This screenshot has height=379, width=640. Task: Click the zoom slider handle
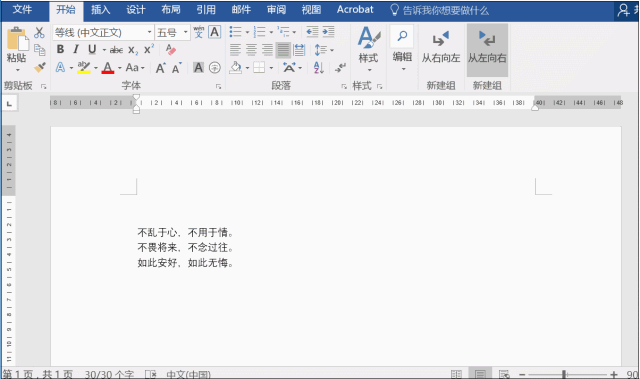pyautogui.click(x=564, y=374)
